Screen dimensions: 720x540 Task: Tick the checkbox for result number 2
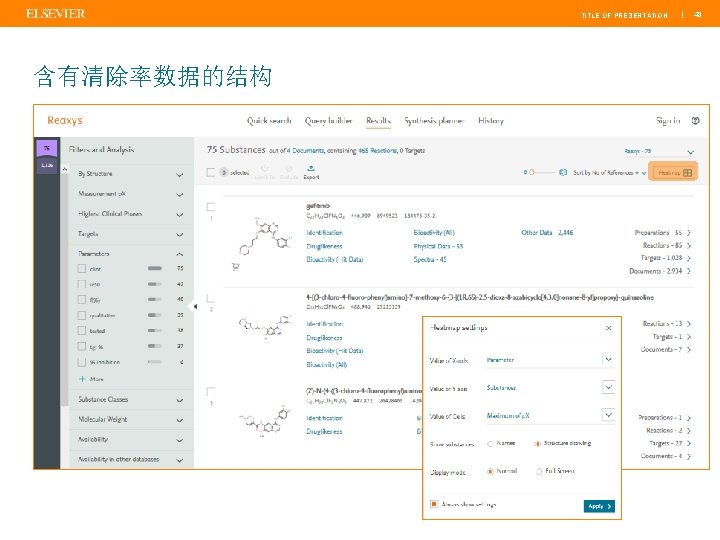click(211, 299)
